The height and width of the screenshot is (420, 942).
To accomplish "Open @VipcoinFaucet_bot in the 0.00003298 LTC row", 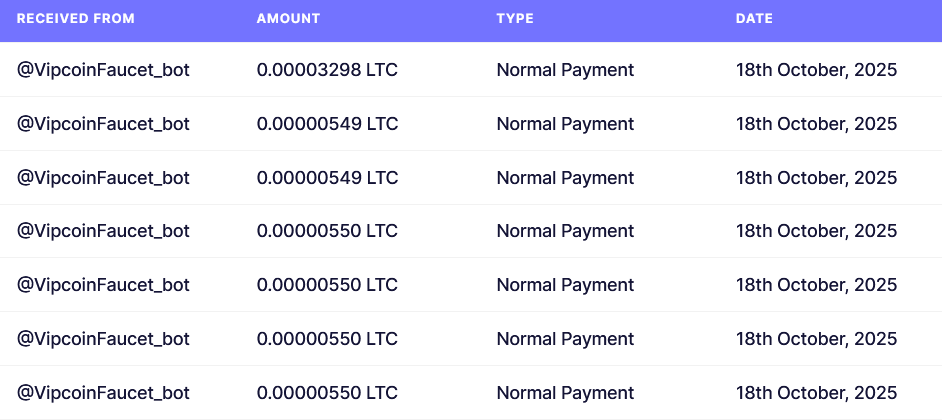I will click(103, 70).
